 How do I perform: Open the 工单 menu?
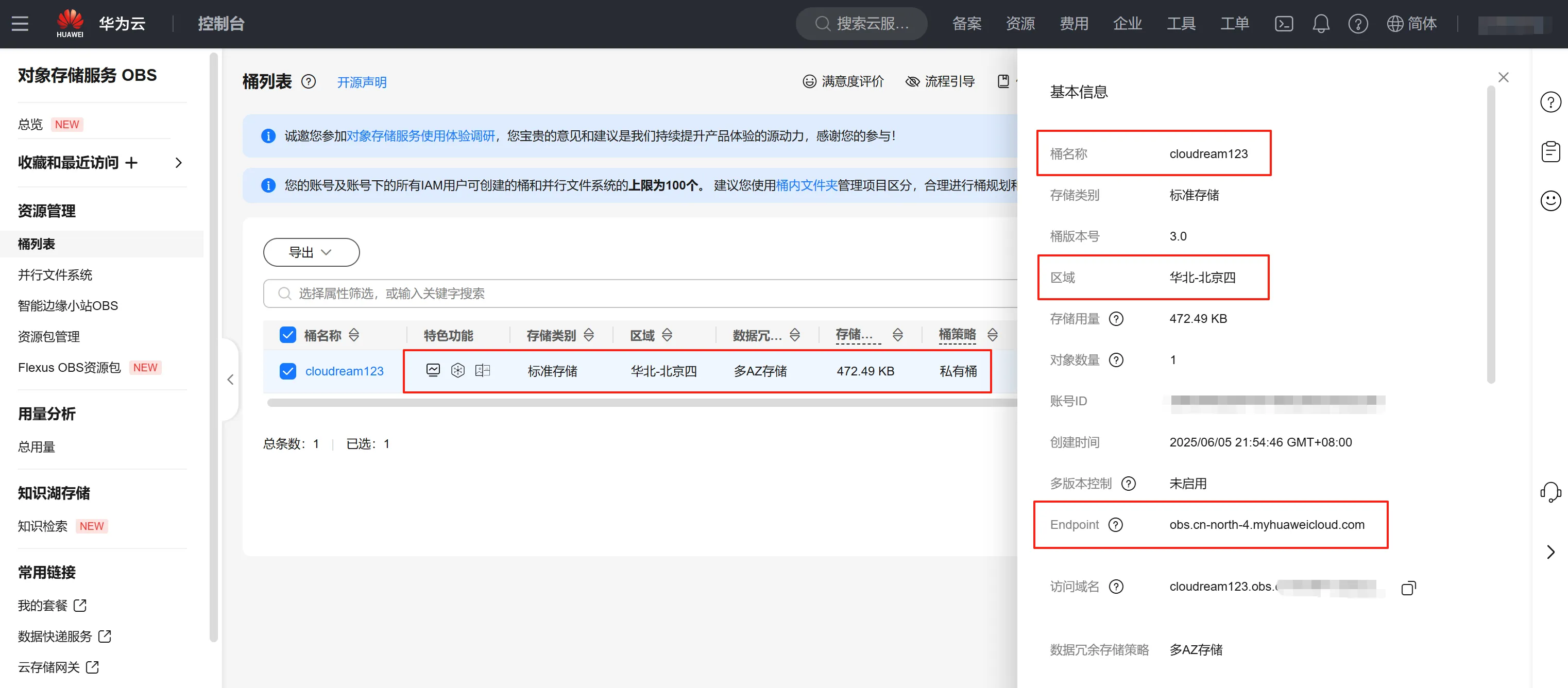[x=1234, y=24]
